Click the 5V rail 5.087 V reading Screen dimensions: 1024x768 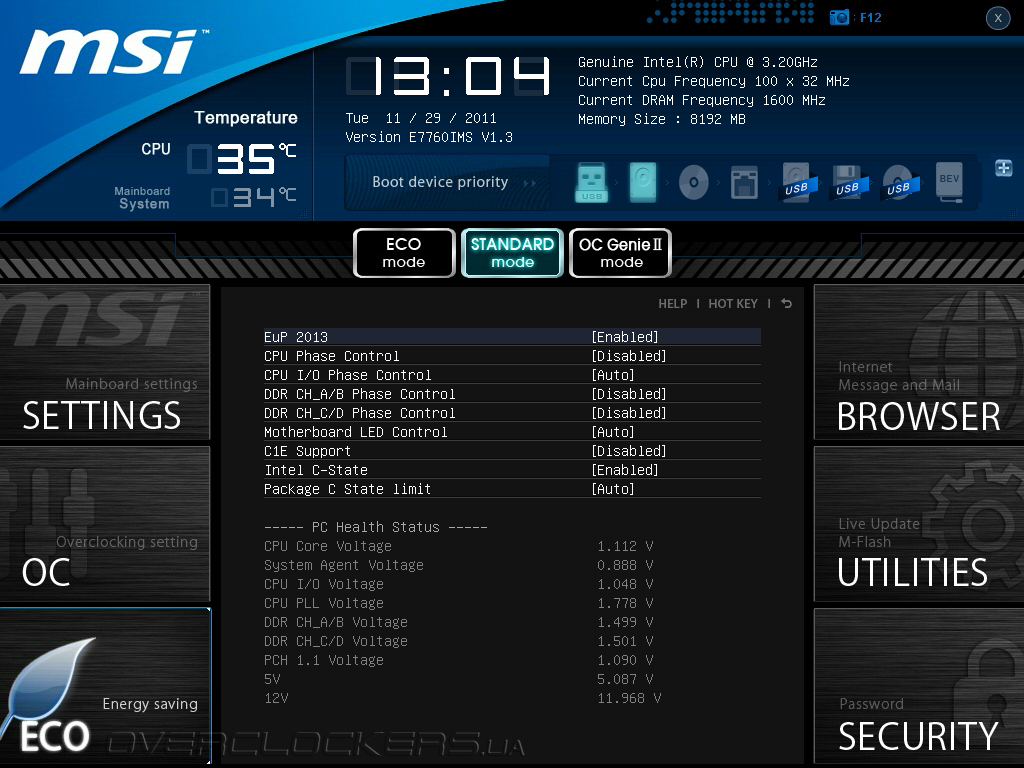625,679
